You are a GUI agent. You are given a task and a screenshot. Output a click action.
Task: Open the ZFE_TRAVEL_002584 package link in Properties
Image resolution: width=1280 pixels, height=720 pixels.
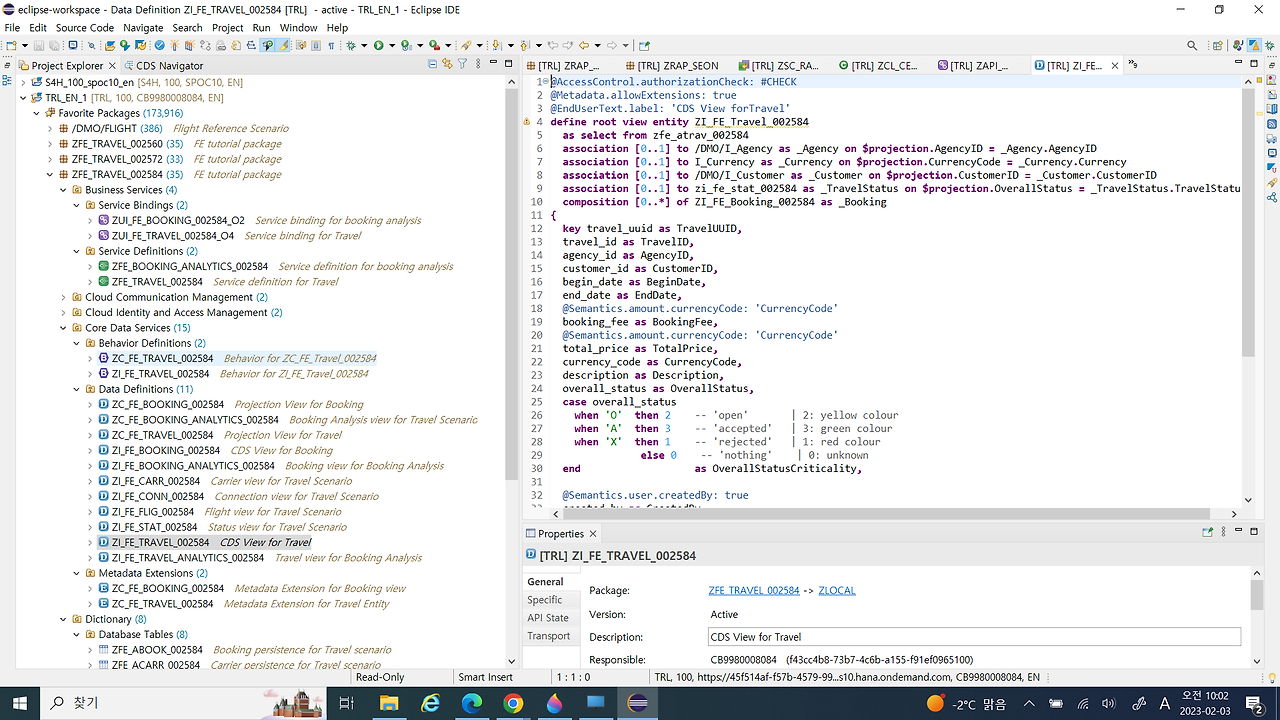pos(753,590)
